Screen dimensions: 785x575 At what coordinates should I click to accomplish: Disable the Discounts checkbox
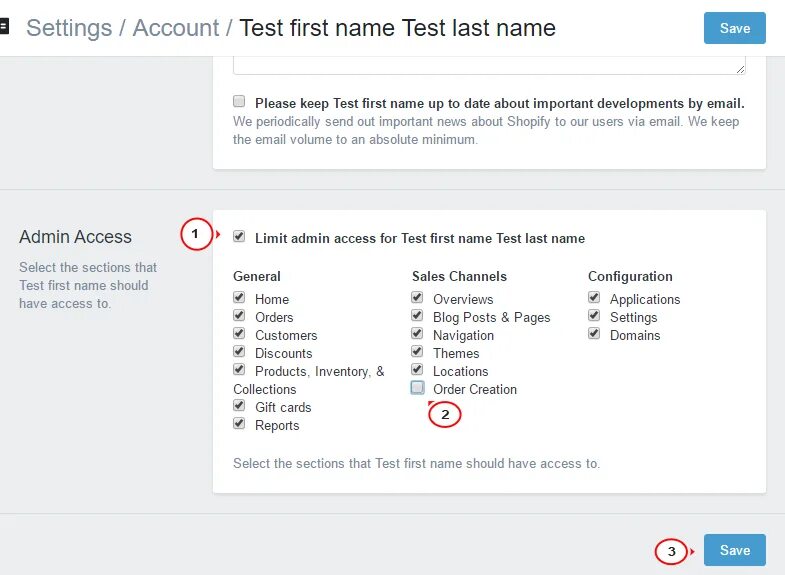239,351
